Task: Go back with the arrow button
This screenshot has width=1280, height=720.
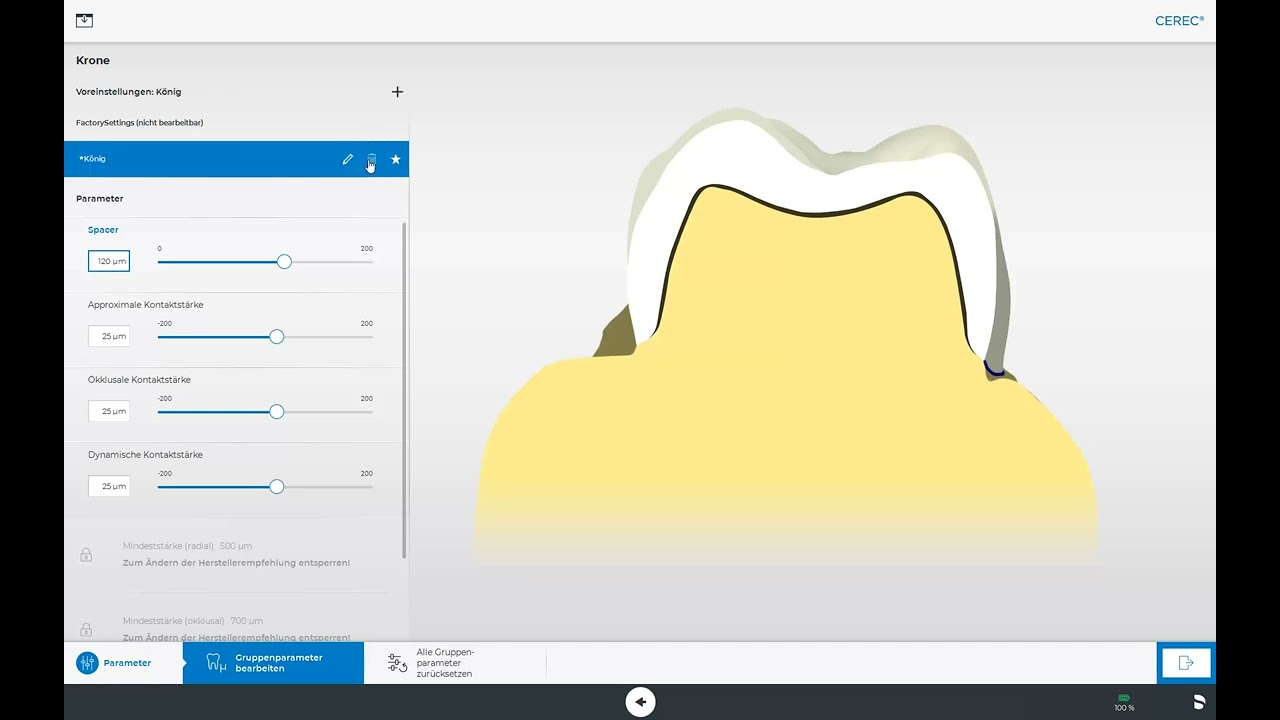Action: [640, 702]
